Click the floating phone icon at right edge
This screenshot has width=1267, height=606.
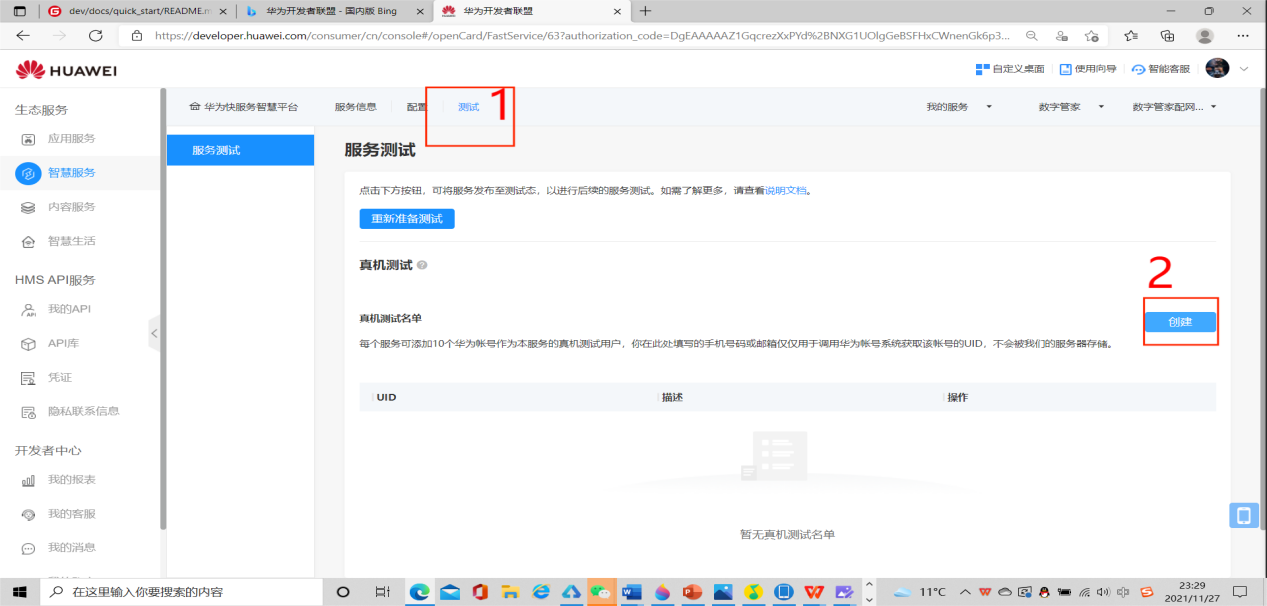coord(1243,515)
